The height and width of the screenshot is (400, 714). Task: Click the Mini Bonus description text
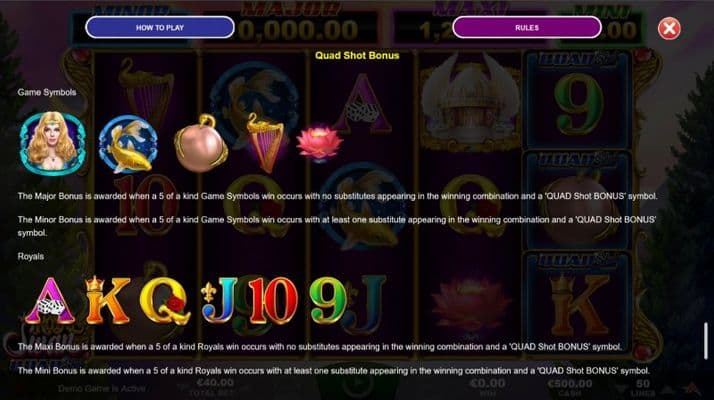pos(334,371)
